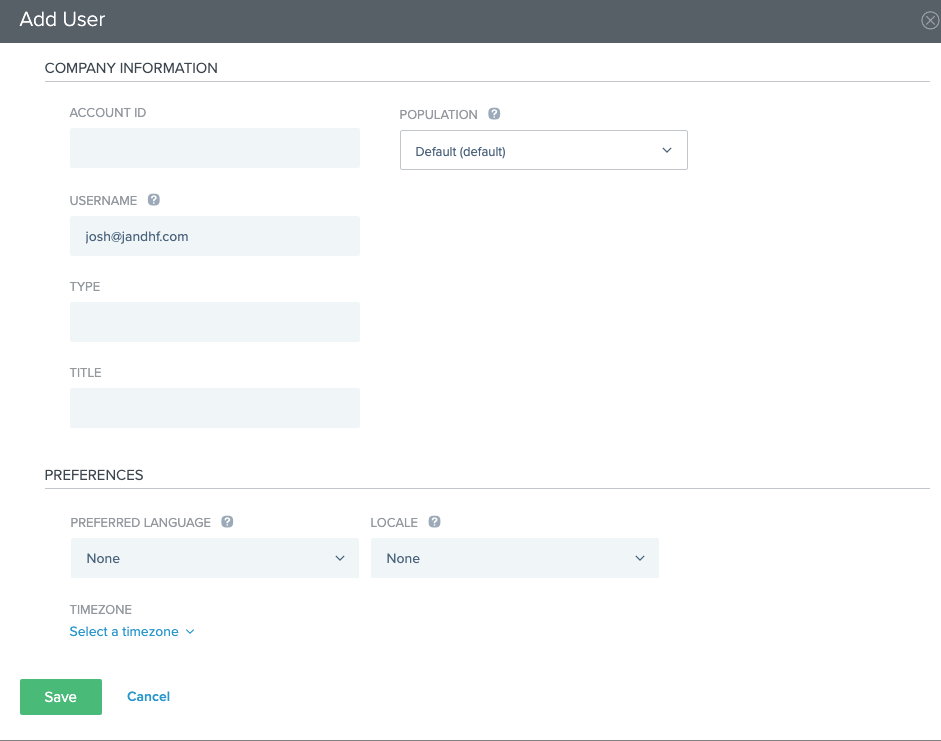Select the Username field containing josh@jandhf.com
The width and height of the screenshot is (941, 741).
214,235
